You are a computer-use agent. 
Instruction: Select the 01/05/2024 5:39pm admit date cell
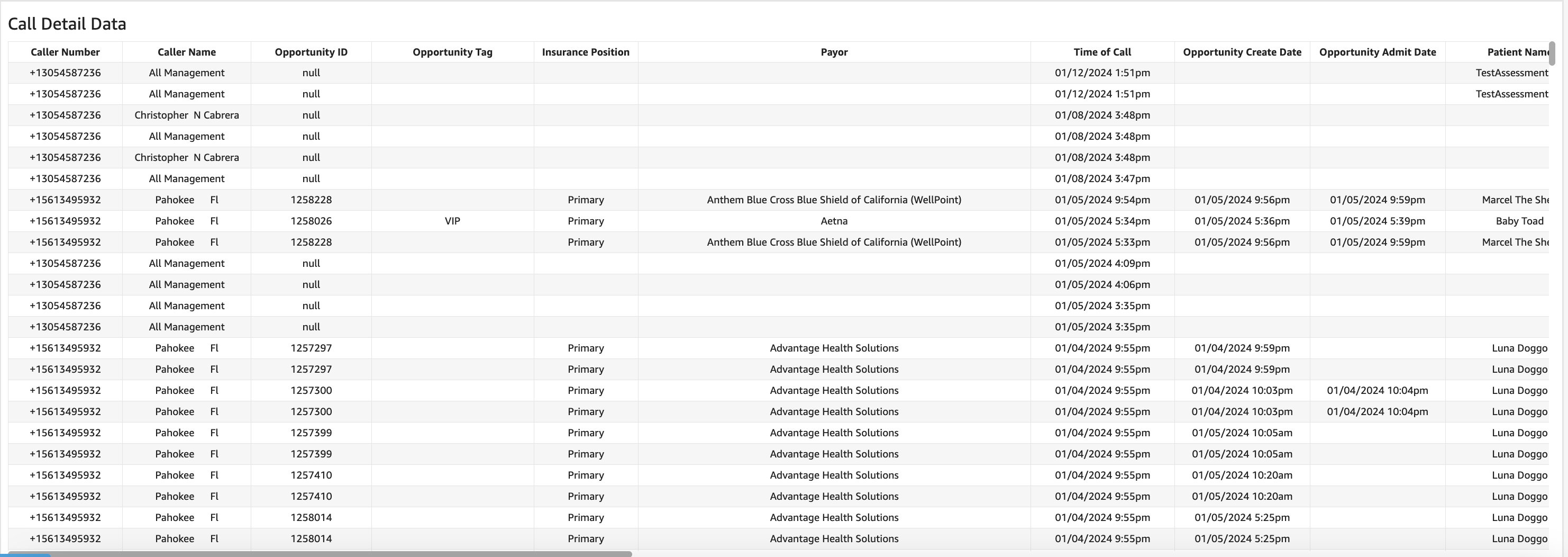pyautogui.click(x=1378, y=221)
